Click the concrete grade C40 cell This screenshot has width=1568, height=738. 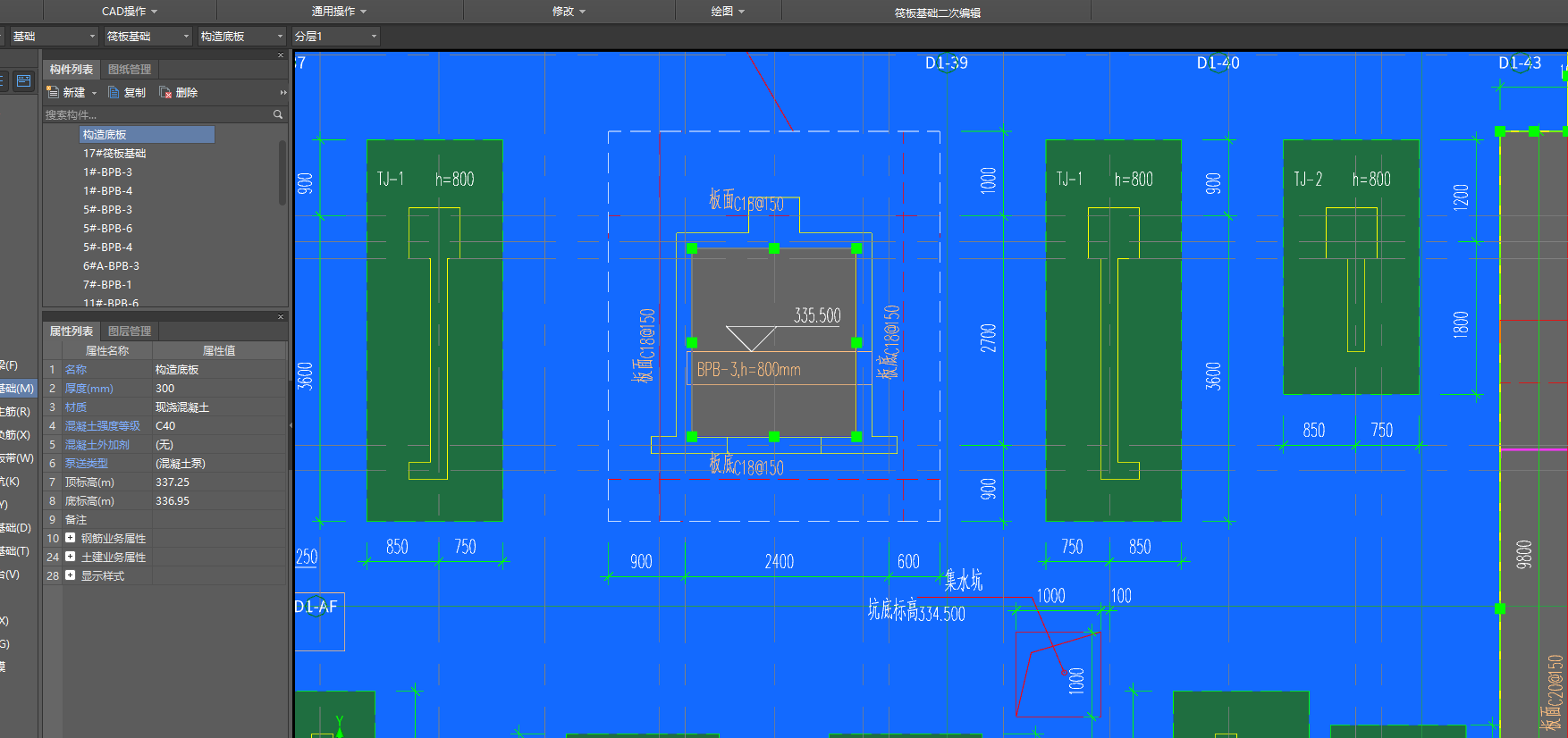click(x=219, y=426)
